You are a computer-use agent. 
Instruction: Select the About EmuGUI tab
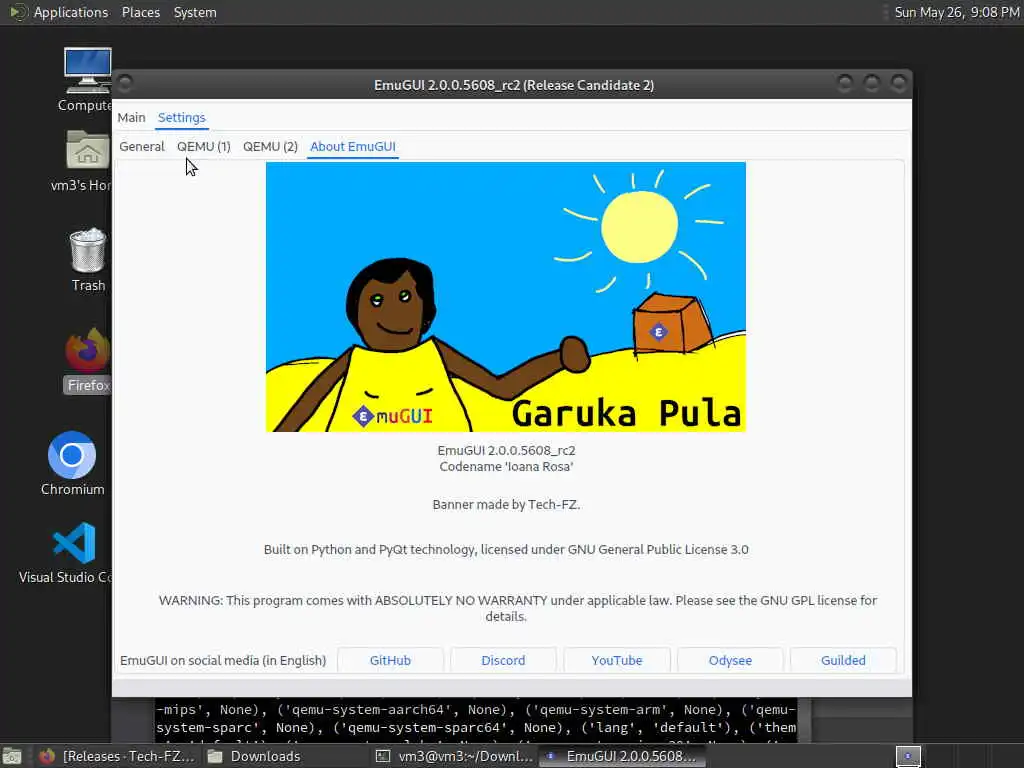[x=353, y=146]
